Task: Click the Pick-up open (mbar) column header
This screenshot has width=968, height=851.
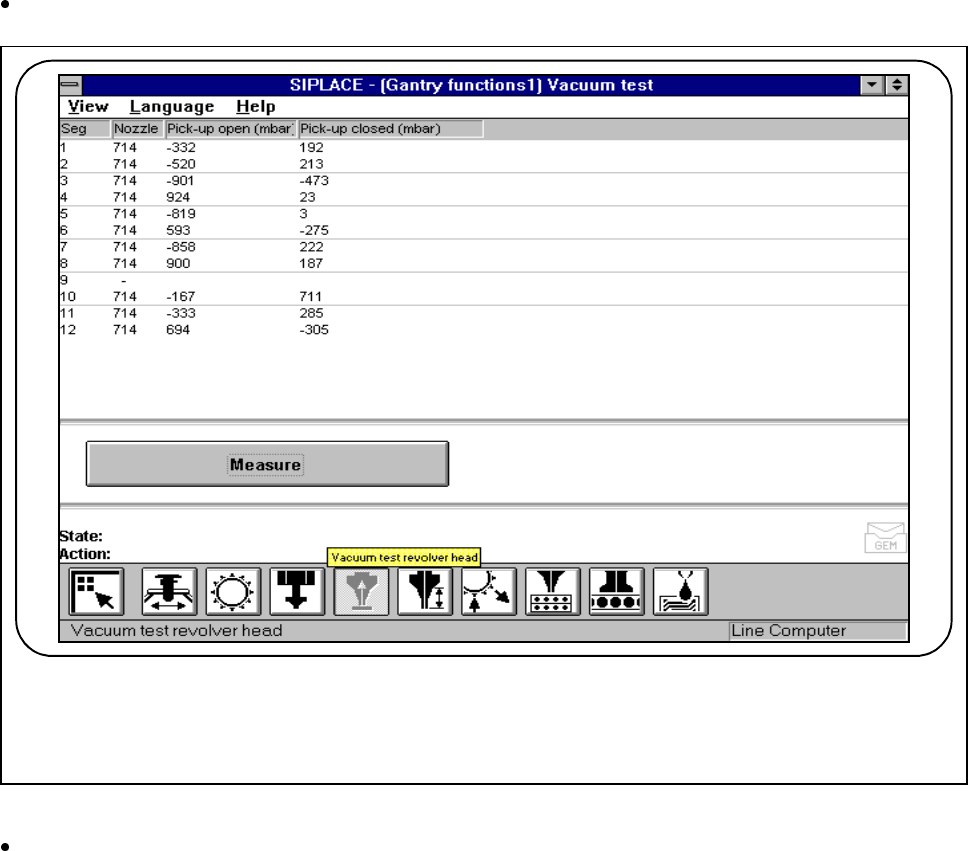Action: 230,128
